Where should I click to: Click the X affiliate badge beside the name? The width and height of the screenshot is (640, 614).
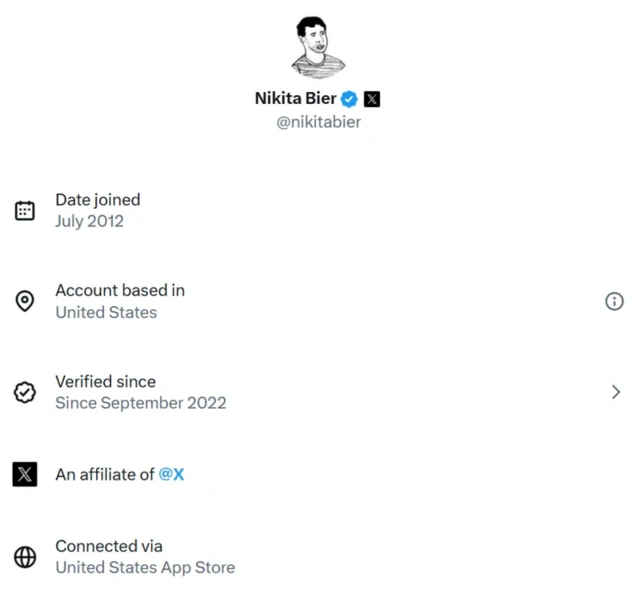[372, 99]
